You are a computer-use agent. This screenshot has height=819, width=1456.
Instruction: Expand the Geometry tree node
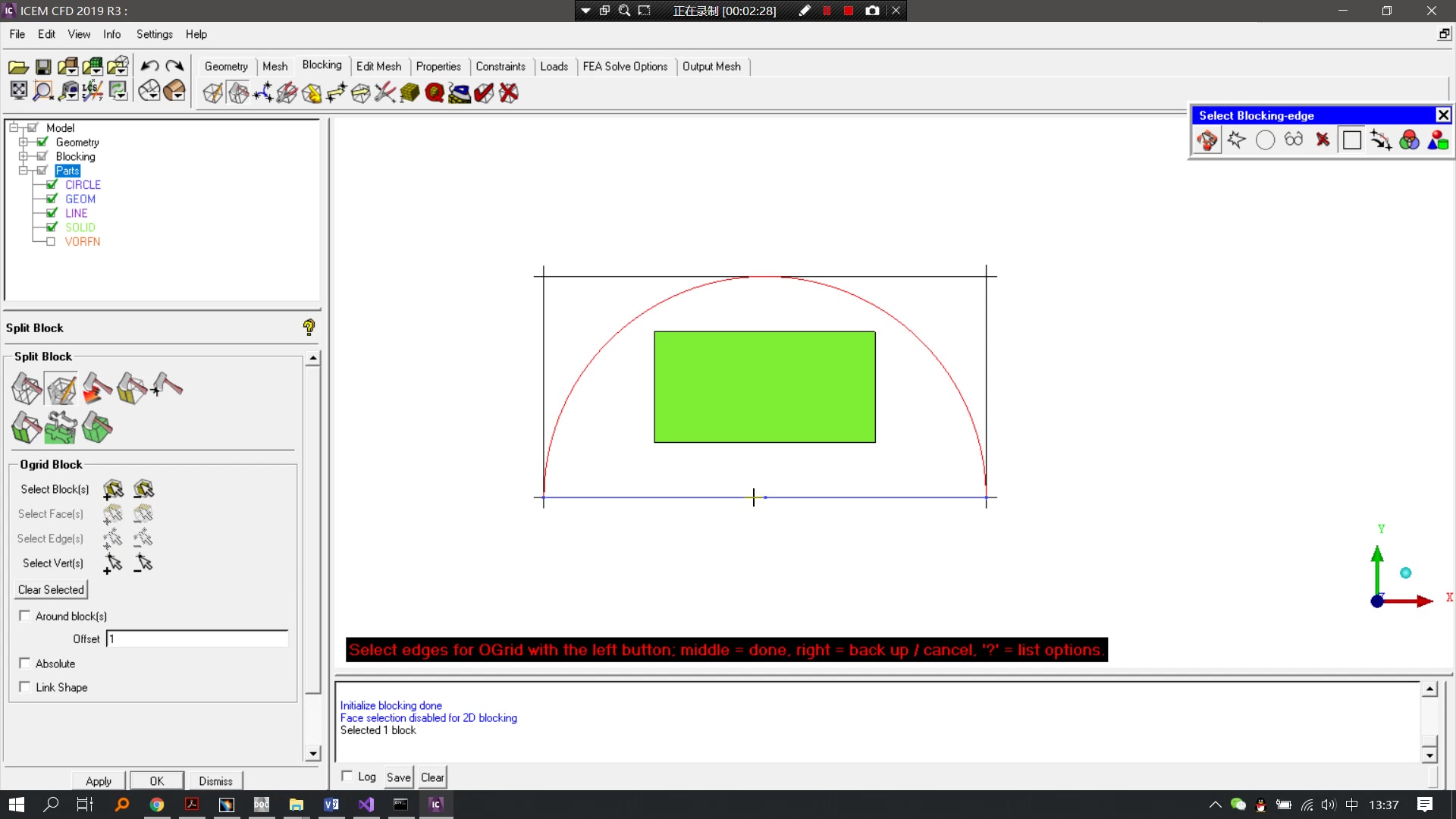pos(23,142)
